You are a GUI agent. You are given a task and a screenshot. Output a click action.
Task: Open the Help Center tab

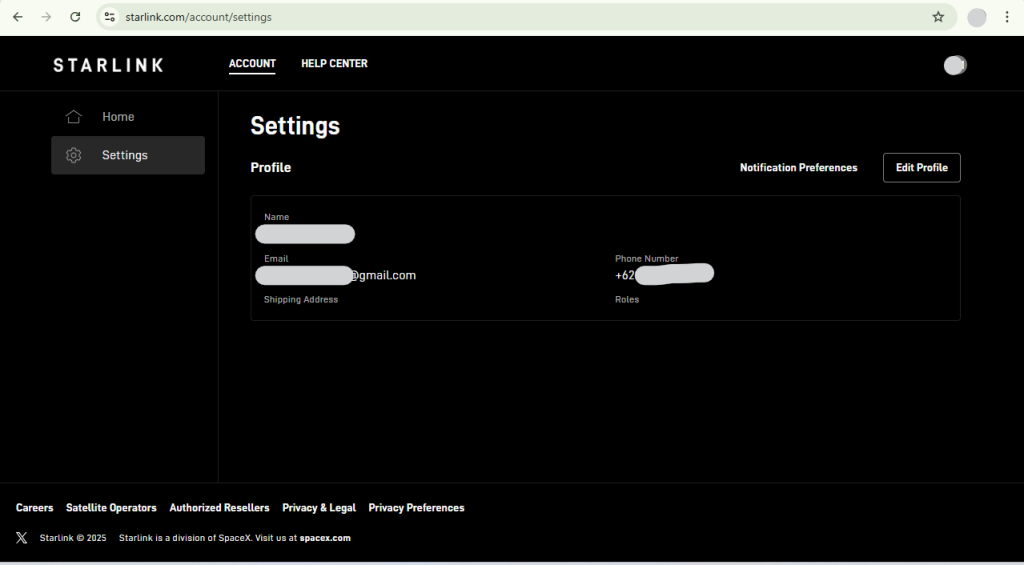(334, 64)
